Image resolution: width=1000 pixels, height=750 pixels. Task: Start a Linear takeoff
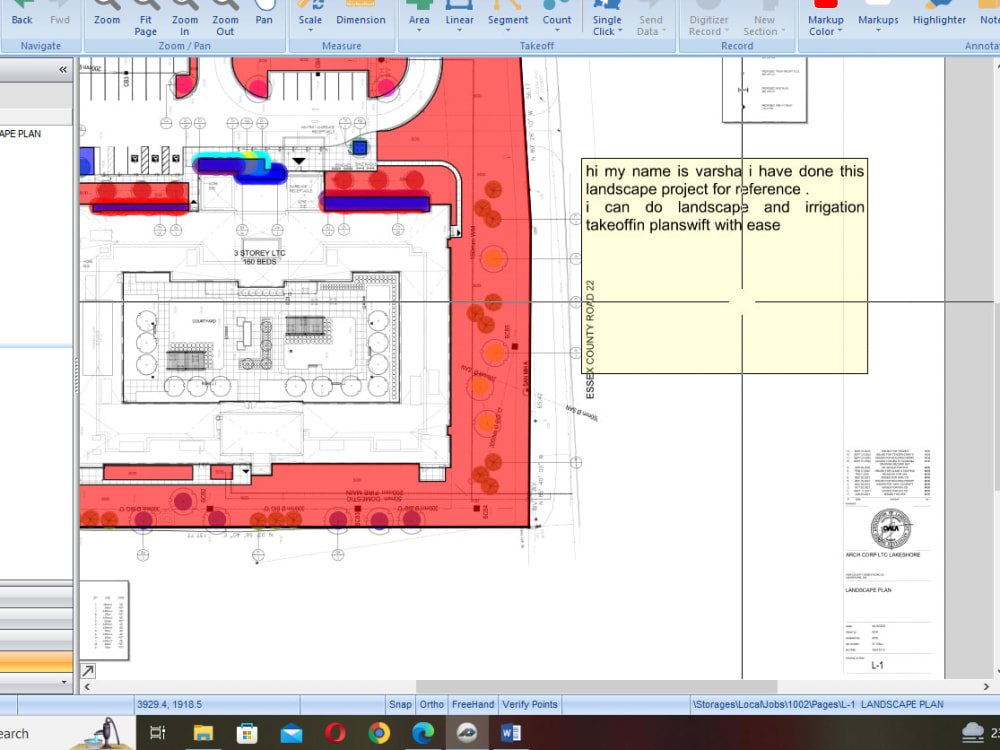(459, 17)
